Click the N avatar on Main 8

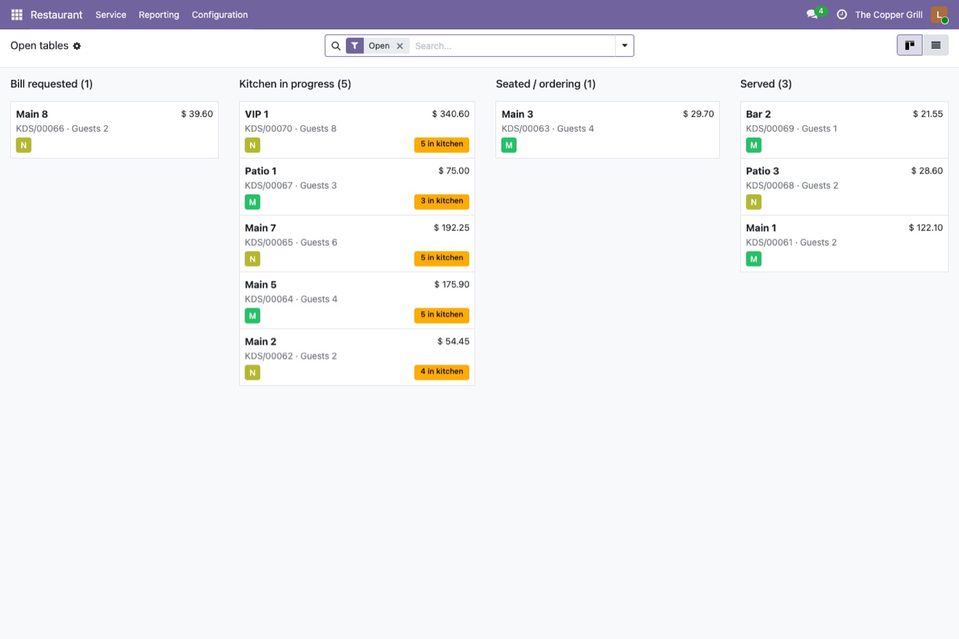point(24,146)
